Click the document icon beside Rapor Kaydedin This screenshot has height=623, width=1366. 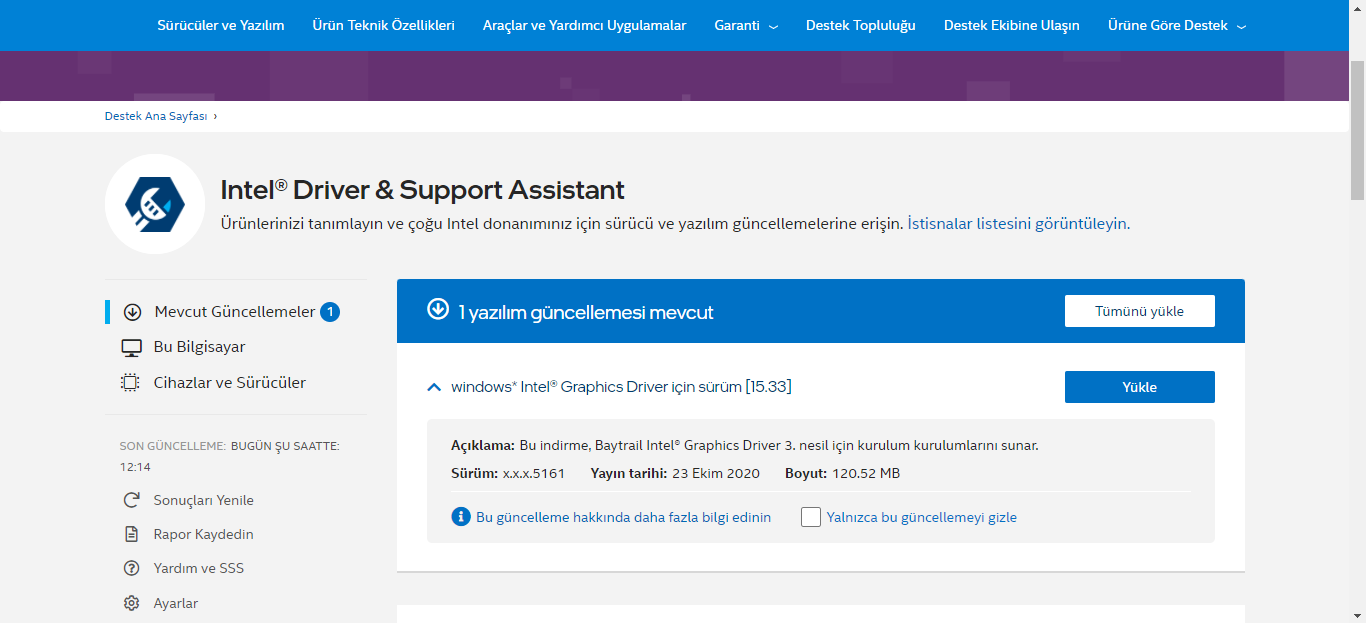pos(131,535)
